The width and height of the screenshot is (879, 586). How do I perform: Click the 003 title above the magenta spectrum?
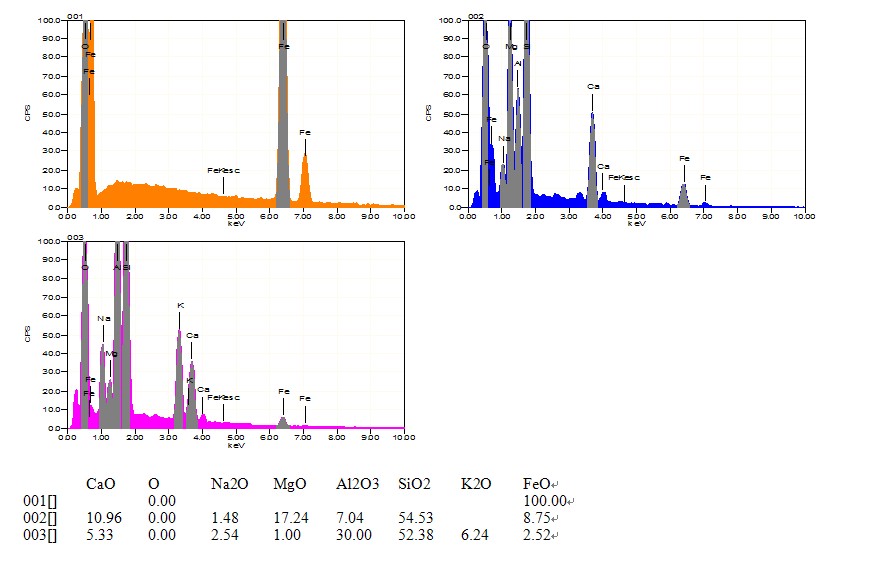click(x=75, y=237)
